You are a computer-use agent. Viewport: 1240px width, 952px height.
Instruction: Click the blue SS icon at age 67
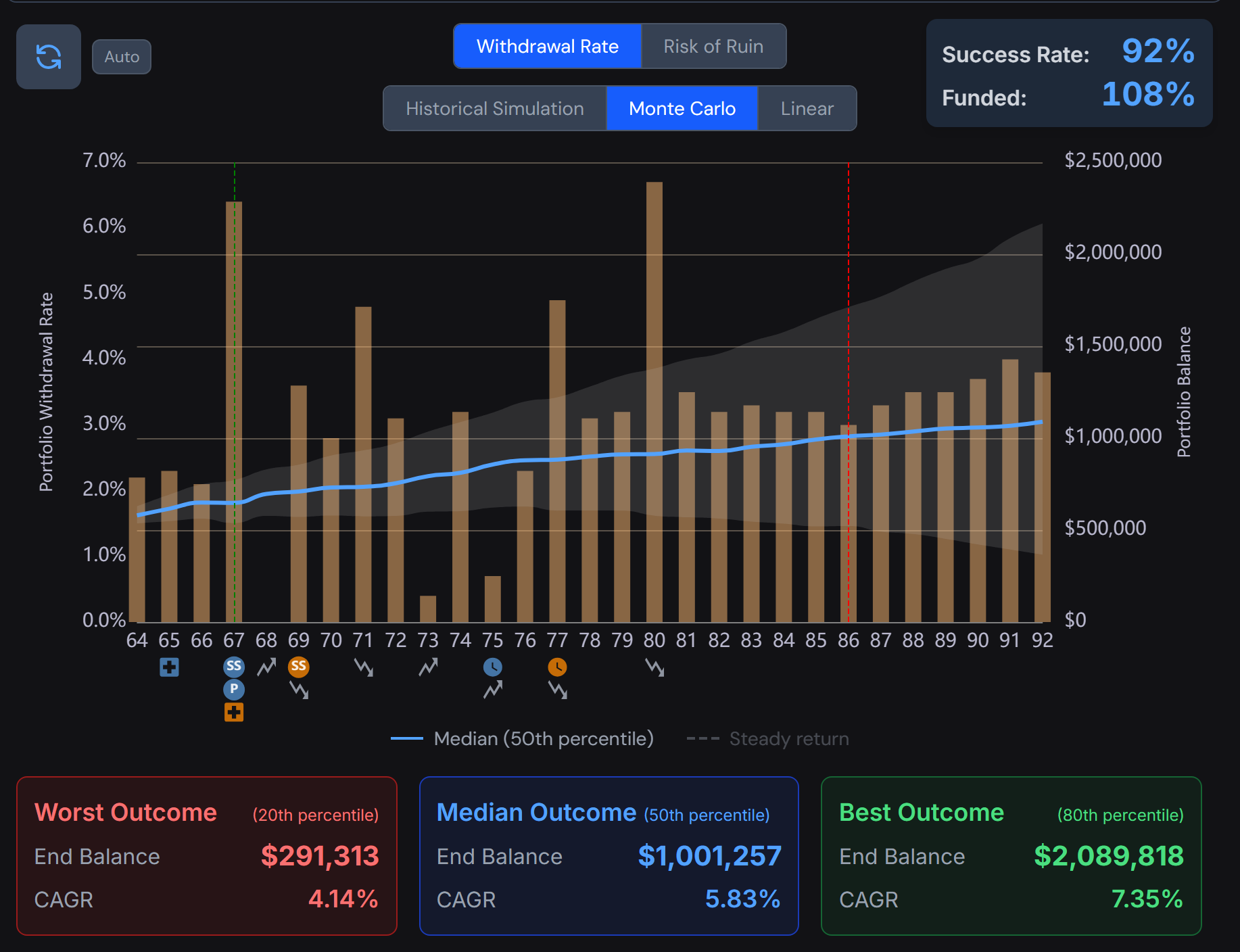pos(234,667)
